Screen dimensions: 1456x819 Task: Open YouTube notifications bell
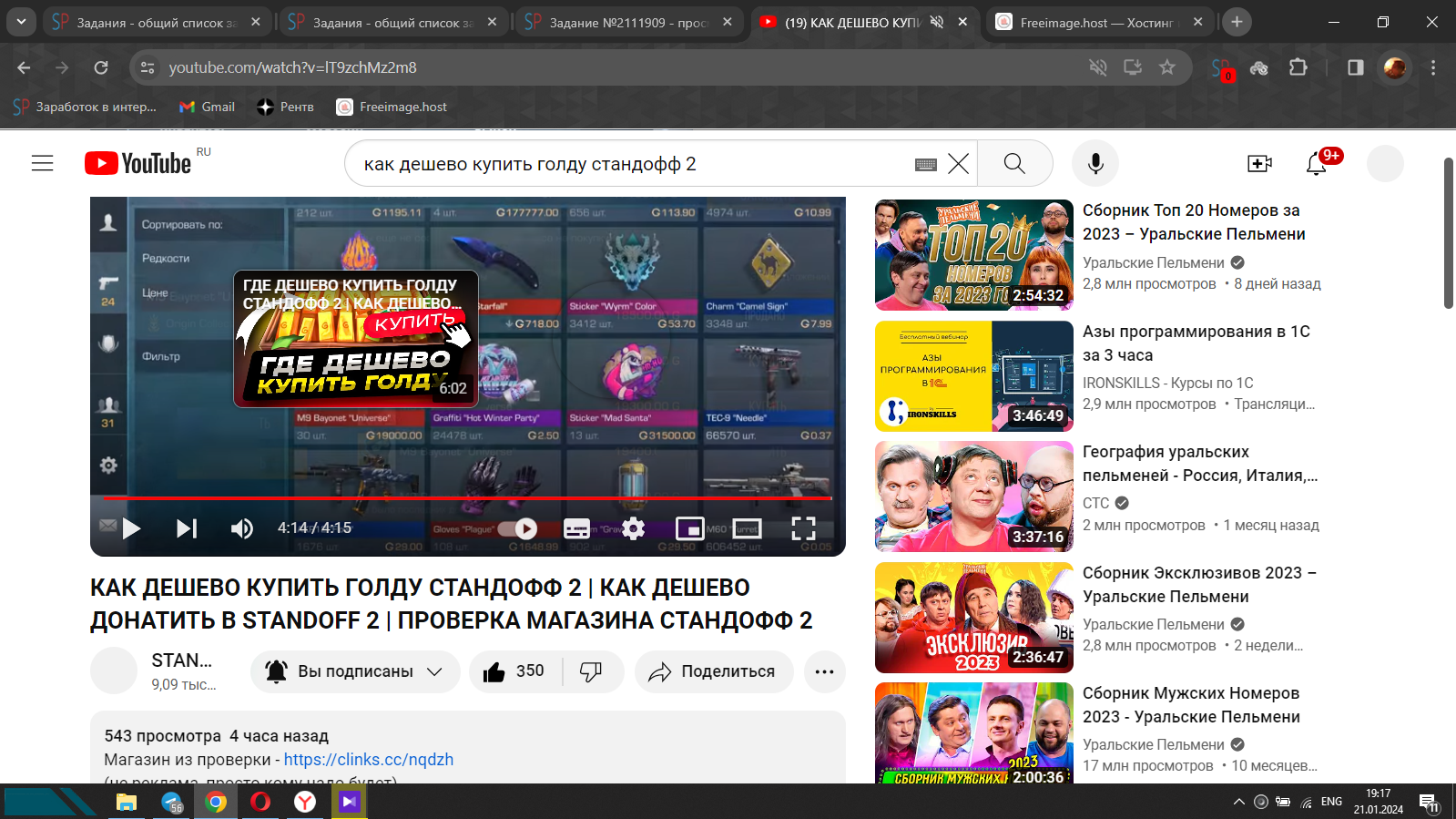click(x=1317, y=163)
